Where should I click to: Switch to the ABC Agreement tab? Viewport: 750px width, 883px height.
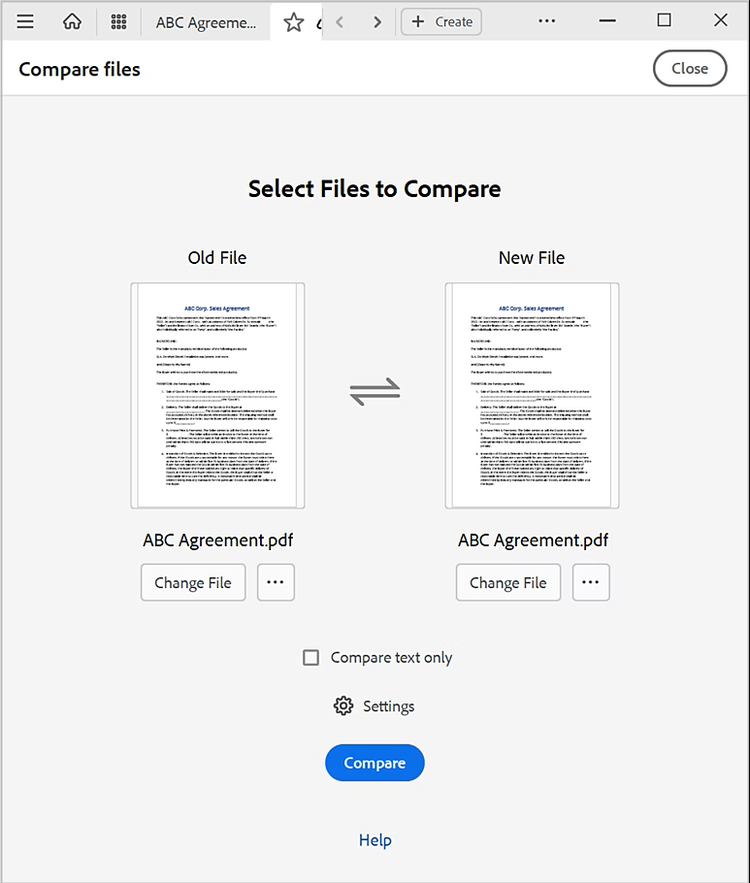pos(205,21)
